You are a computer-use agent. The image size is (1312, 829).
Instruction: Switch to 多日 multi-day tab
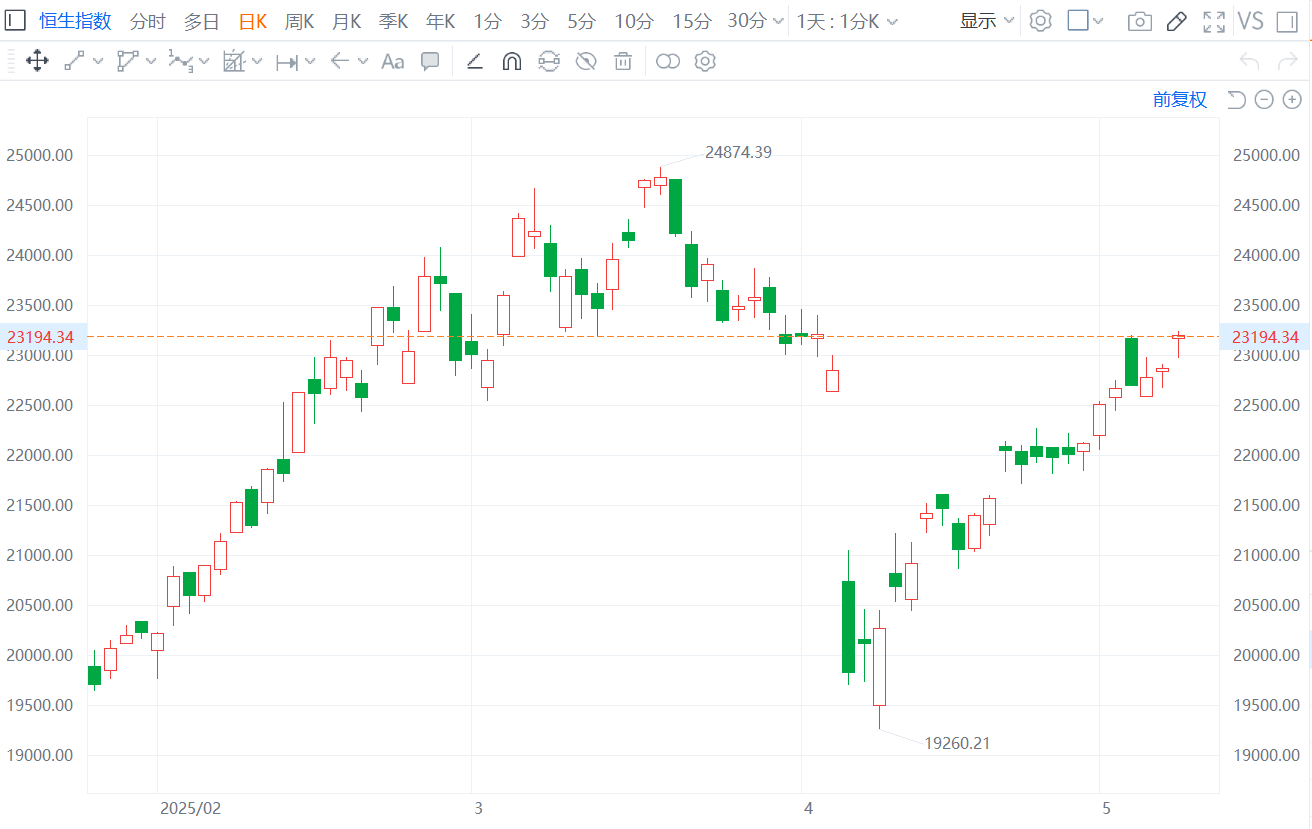(x=201, y=21)
